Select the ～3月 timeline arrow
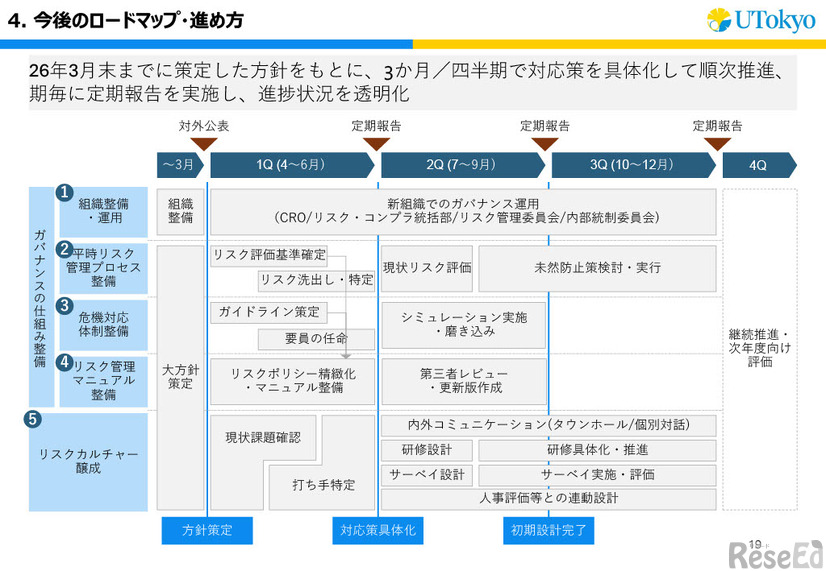Viewport: 826px width, 571px height. pos(180,165)
